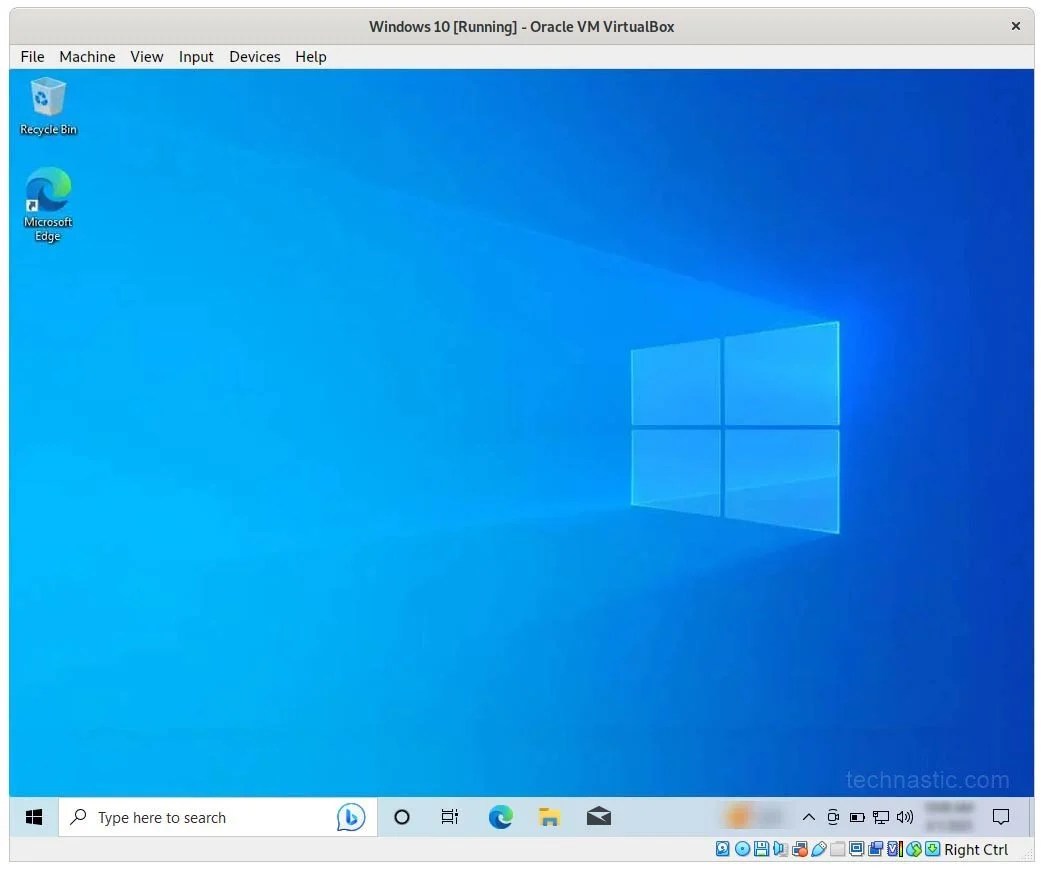Screen dimensions: 1044x871
Task: Open the hard disk activity status icon
Action: pos(721,849)
